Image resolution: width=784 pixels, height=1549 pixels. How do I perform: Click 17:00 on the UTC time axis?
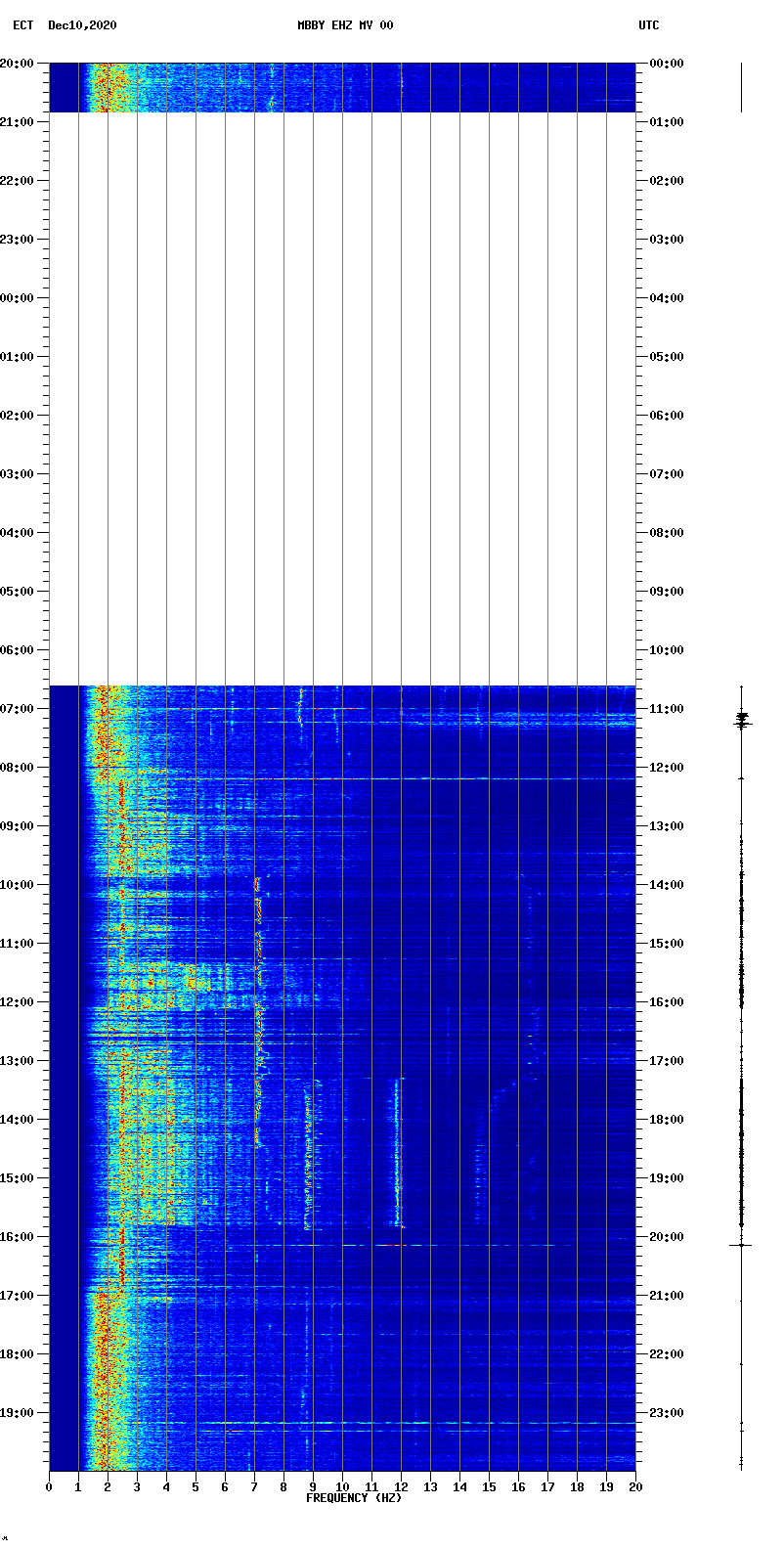pos(667,1061)
